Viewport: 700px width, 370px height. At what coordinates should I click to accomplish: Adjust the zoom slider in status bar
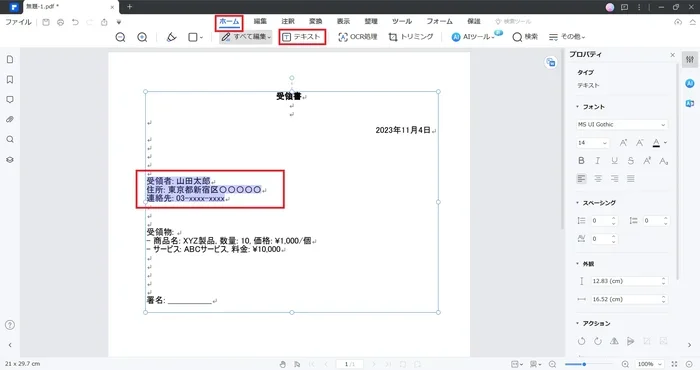[x=584, y=364]
